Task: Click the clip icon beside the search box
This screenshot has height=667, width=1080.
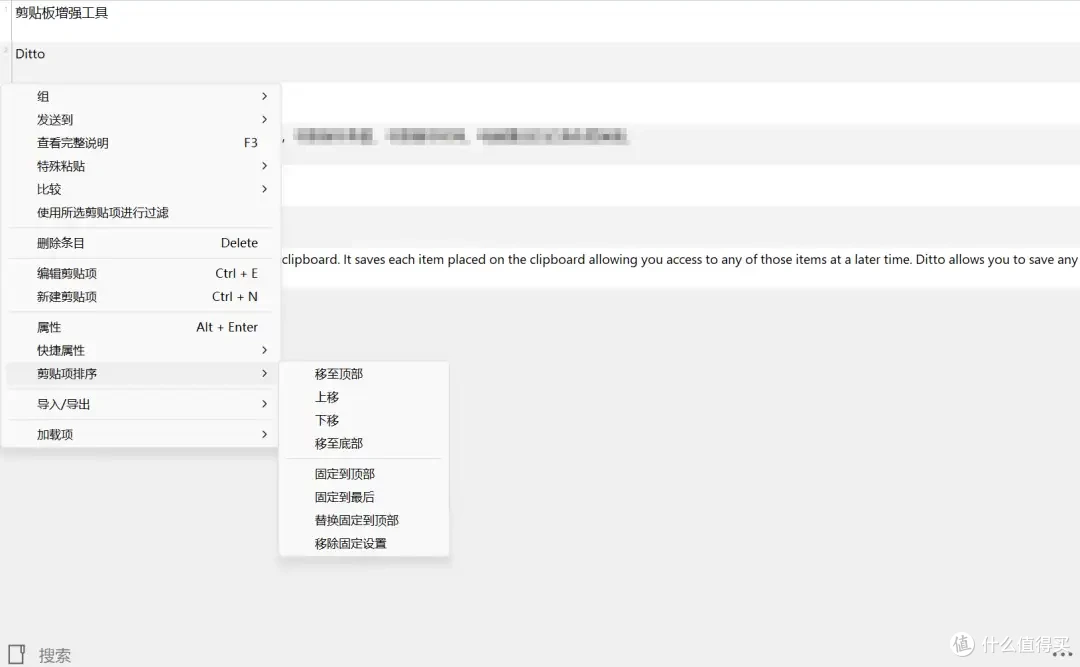Action: click(x=17, y=654)
